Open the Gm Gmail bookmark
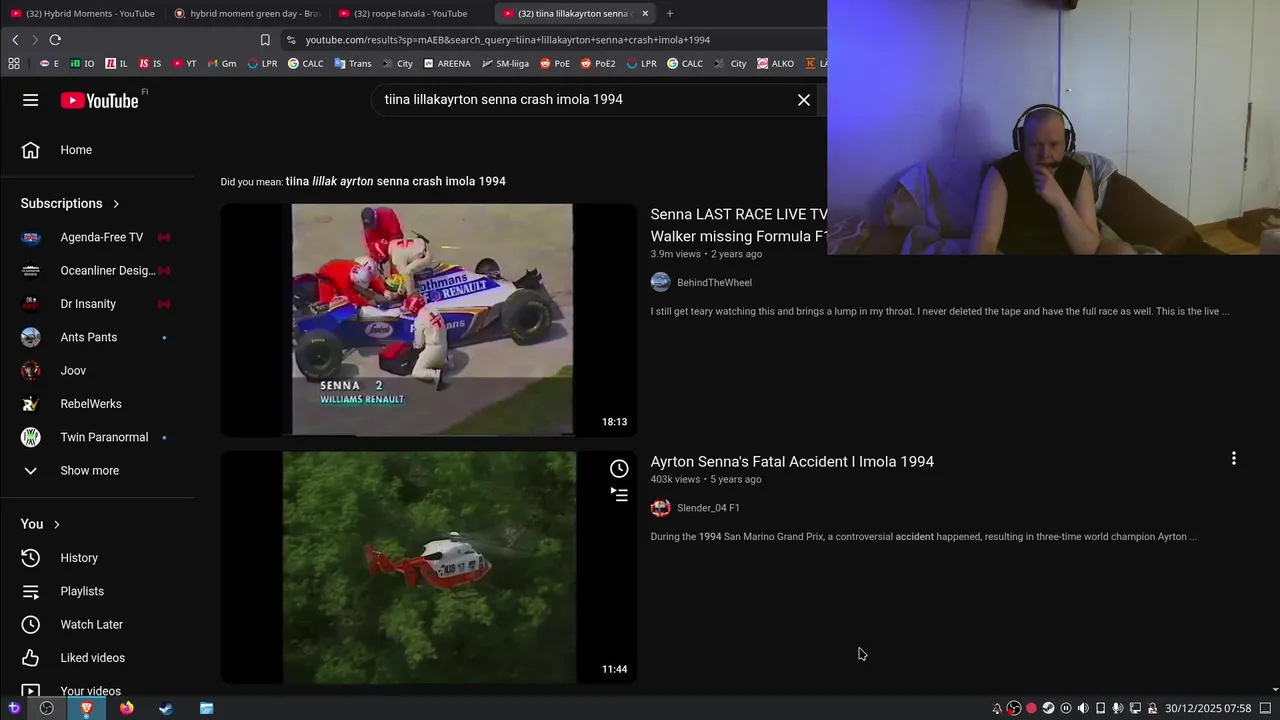 221,63
